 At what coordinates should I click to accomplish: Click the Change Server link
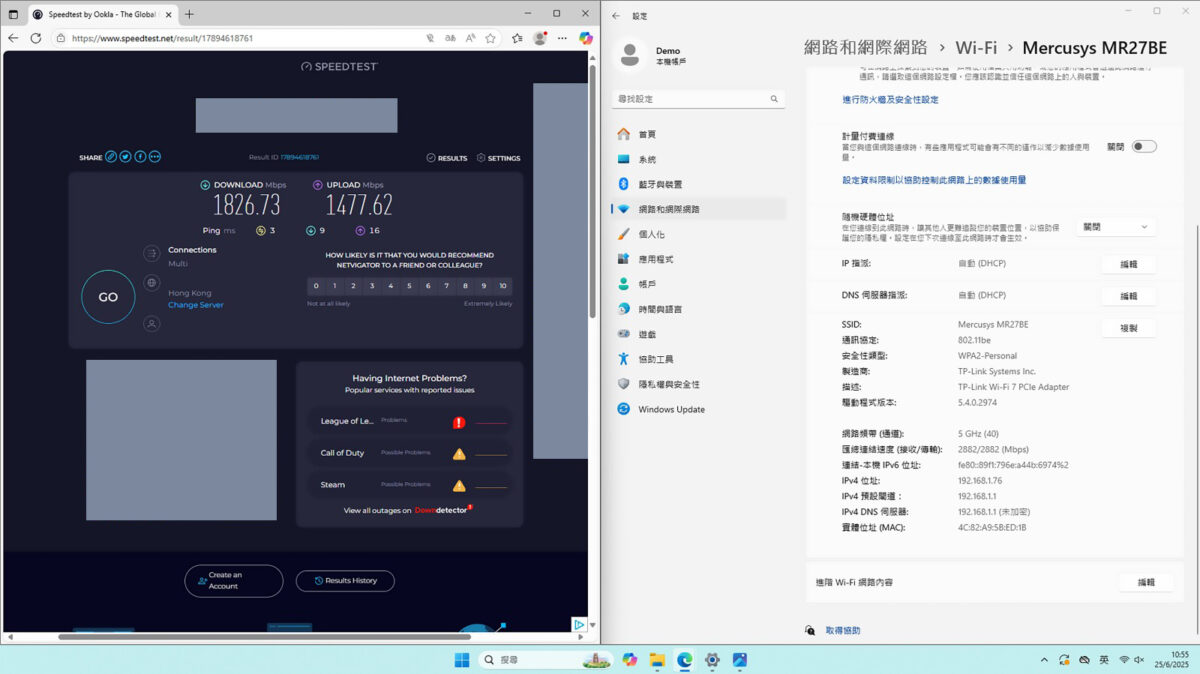(x=196, y=305)
